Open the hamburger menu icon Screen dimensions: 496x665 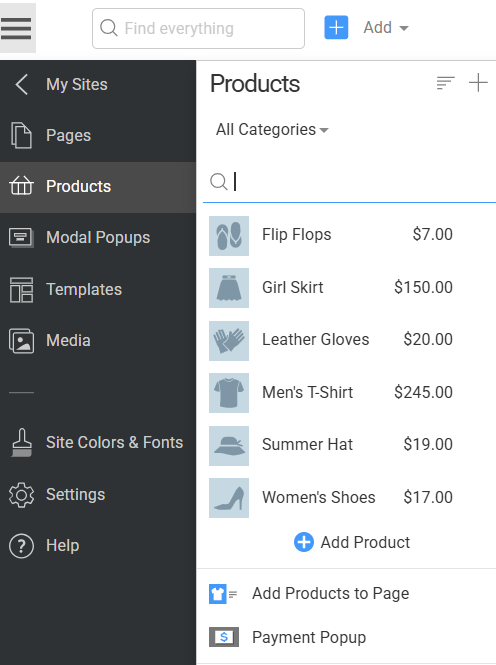(x=16, y=28)
